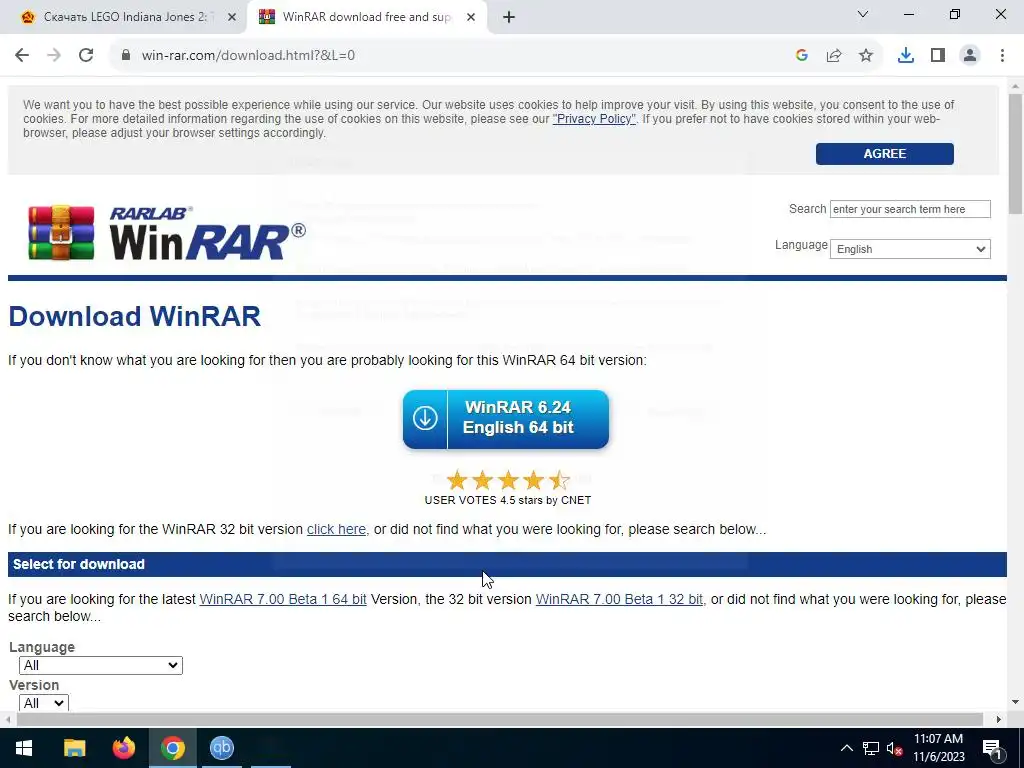Click the CNET star rating
This screenshot has width=1024, height=768.
(508, 481)
